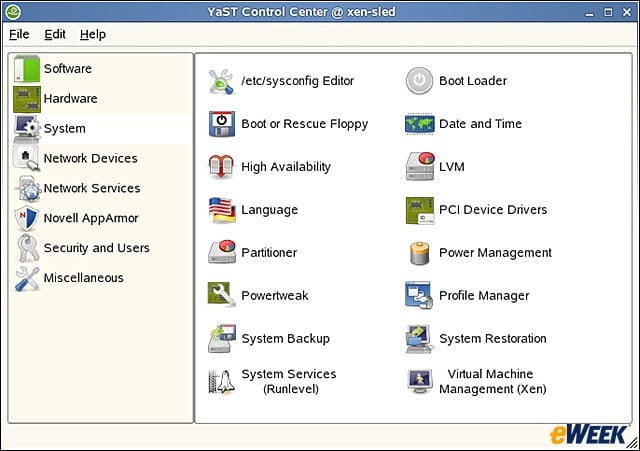Open the /etc/sysconfig Editor icon
Screen dimensions: 640x451
coord(221,81)
